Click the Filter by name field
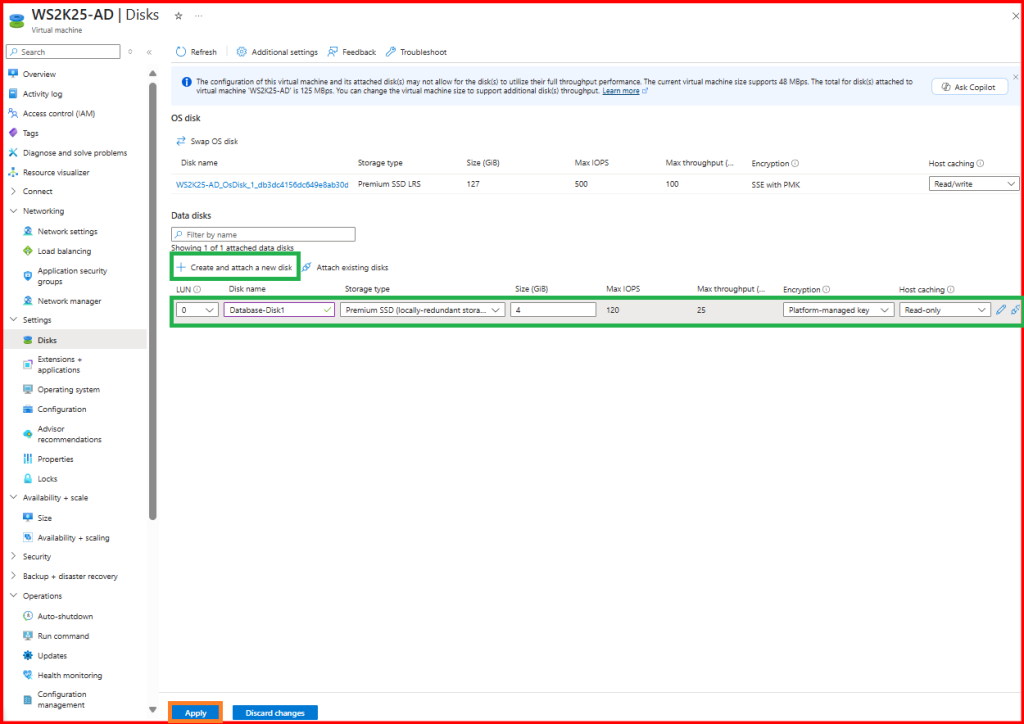The height and width of the screenshot is (724, 1024). (x=263, y=234)
